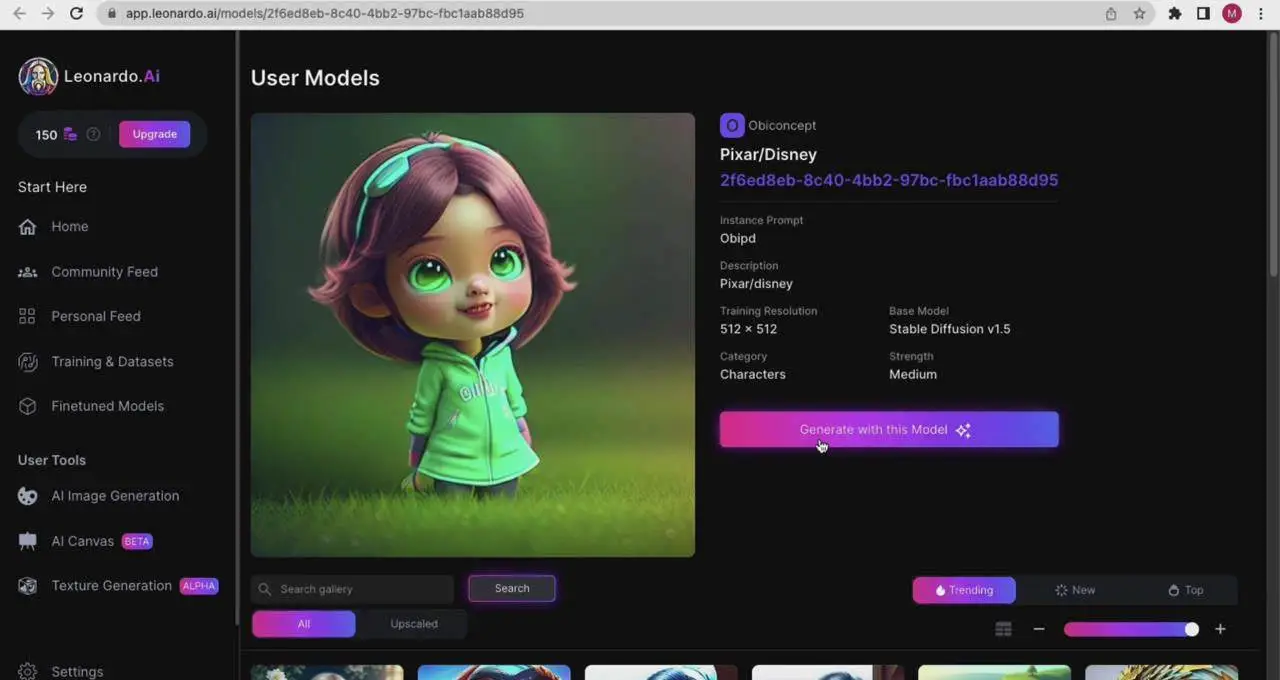Open Community Feed from the sidebar
Viewport: 1280px width, 680px height.
pyautogui.click(x=104, y=272)
